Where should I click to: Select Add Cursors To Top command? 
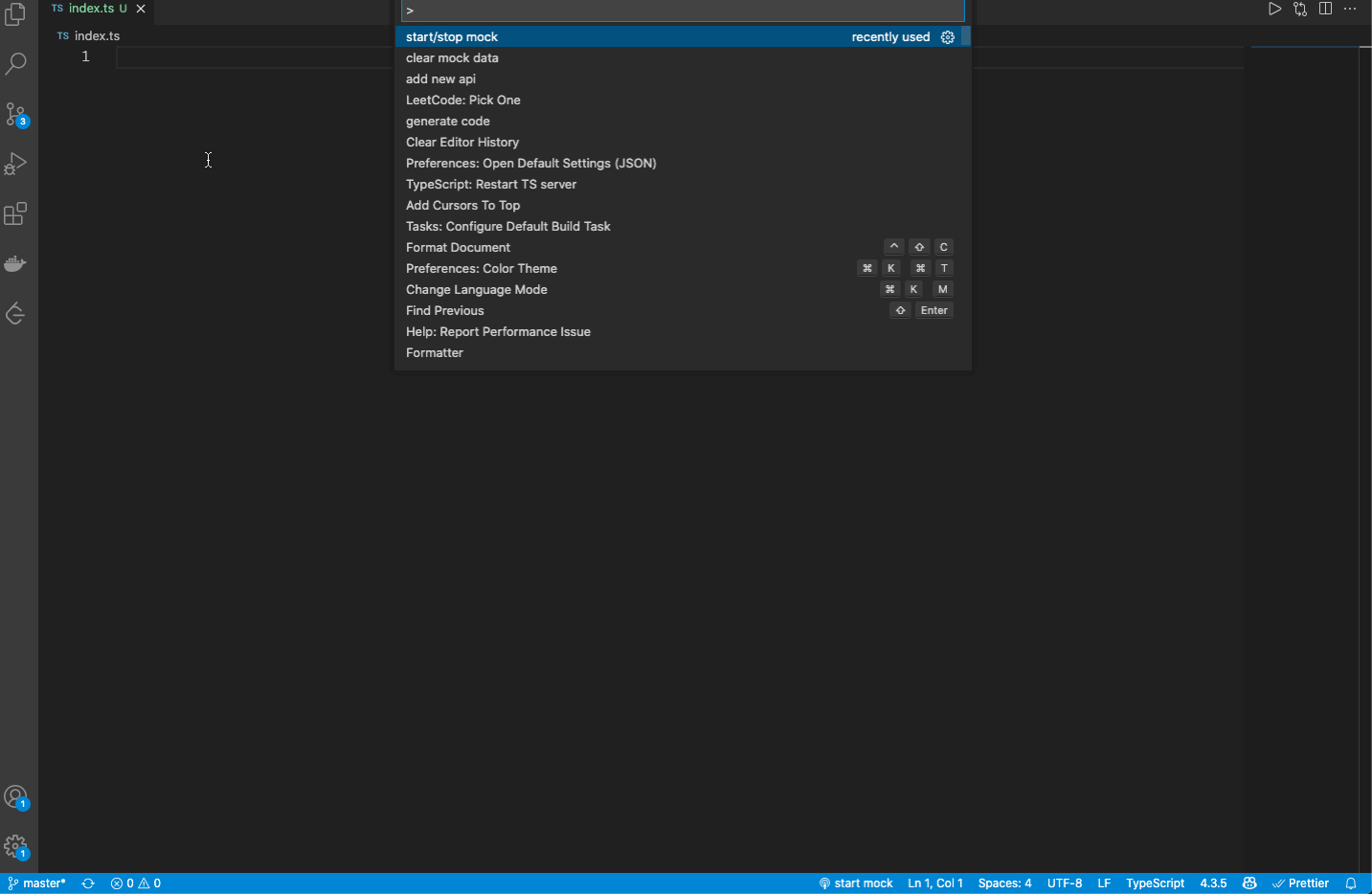(x=683, y=206)
